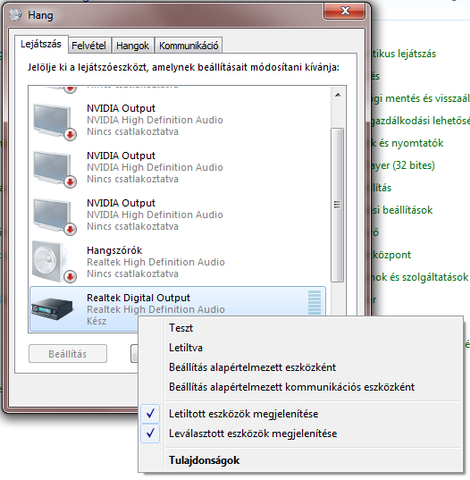This screenshot has height=480, width=470.
Task: Select the Realtek Digital Output name
Action: click(138, 298)
